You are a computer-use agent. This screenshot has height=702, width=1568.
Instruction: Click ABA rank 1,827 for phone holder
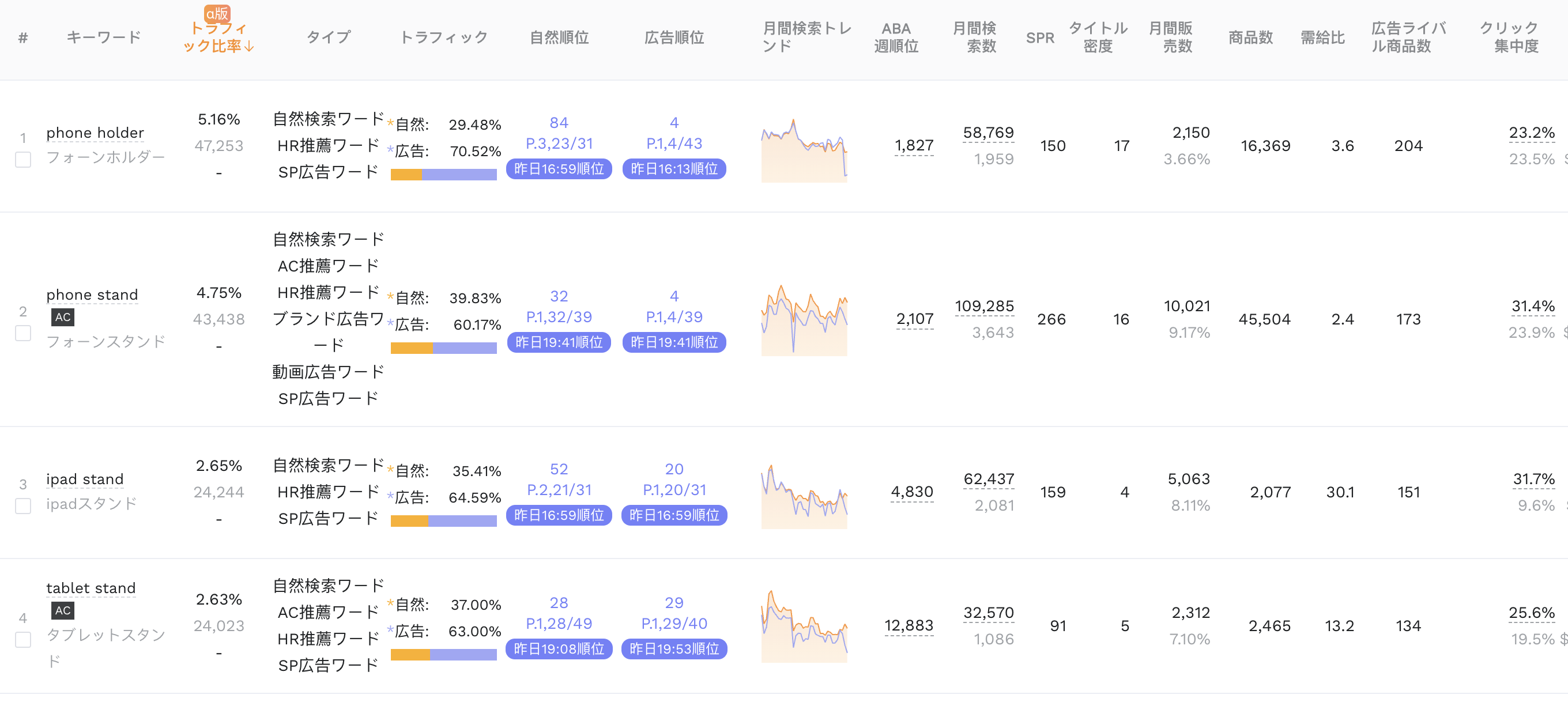coord(914,145)
